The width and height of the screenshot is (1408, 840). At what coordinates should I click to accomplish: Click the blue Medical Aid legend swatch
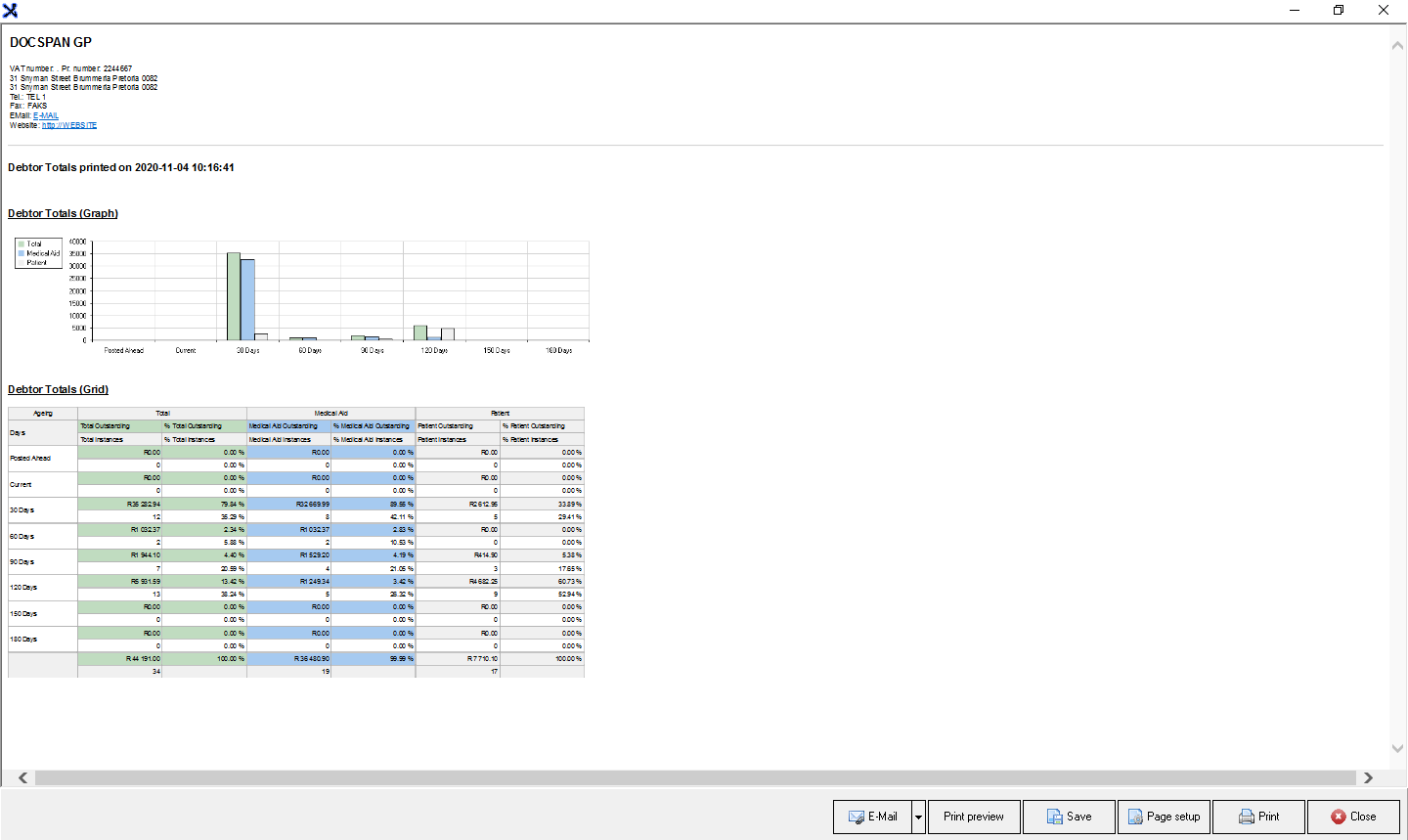22,253
